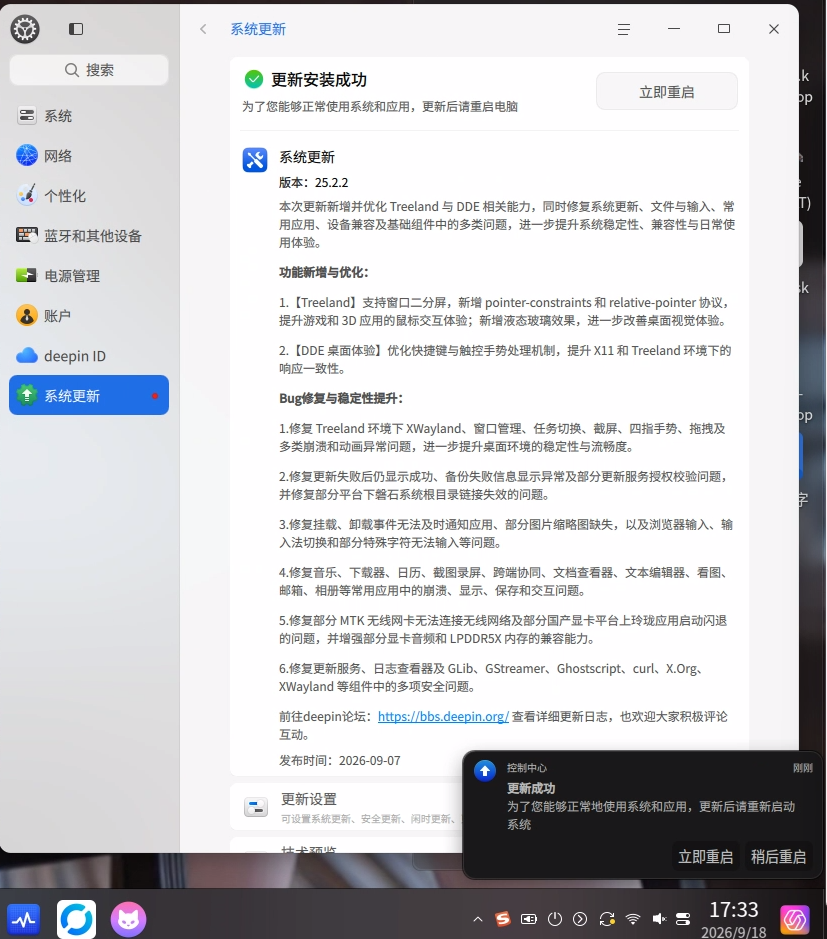Click the Control Center gear icon
Screen dimensions: 827x939
[x=25, y=29]
